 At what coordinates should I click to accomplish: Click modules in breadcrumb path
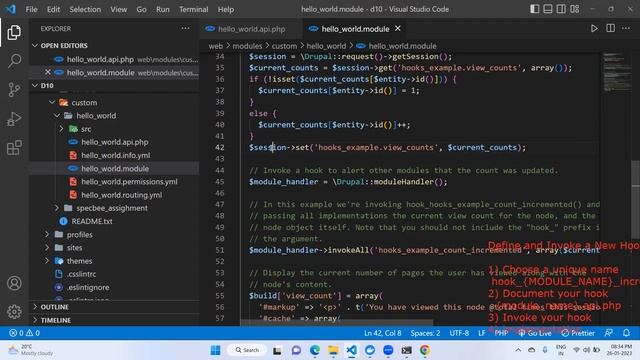coord(247,46)
